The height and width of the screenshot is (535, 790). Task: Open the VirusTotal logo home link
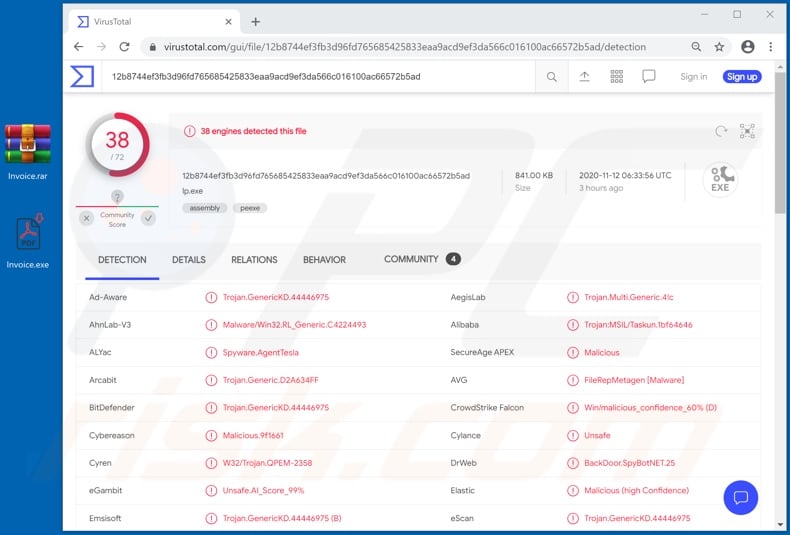pos(82,77)
